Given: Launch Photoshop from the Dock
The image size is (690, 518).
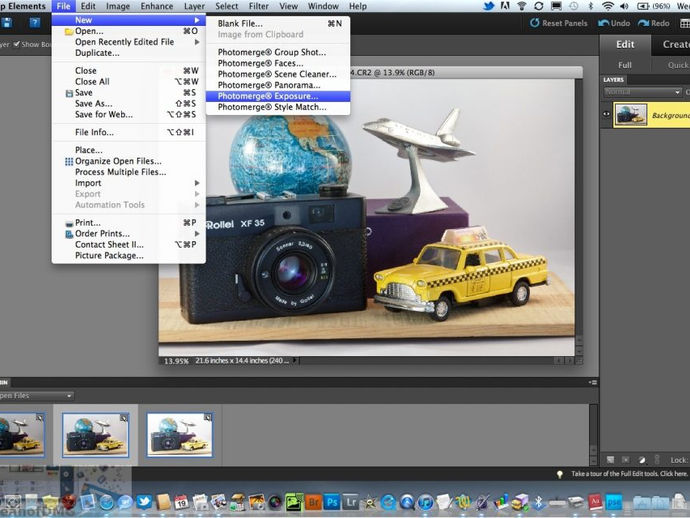Looking at the screenshot, I should click(332, 502).
